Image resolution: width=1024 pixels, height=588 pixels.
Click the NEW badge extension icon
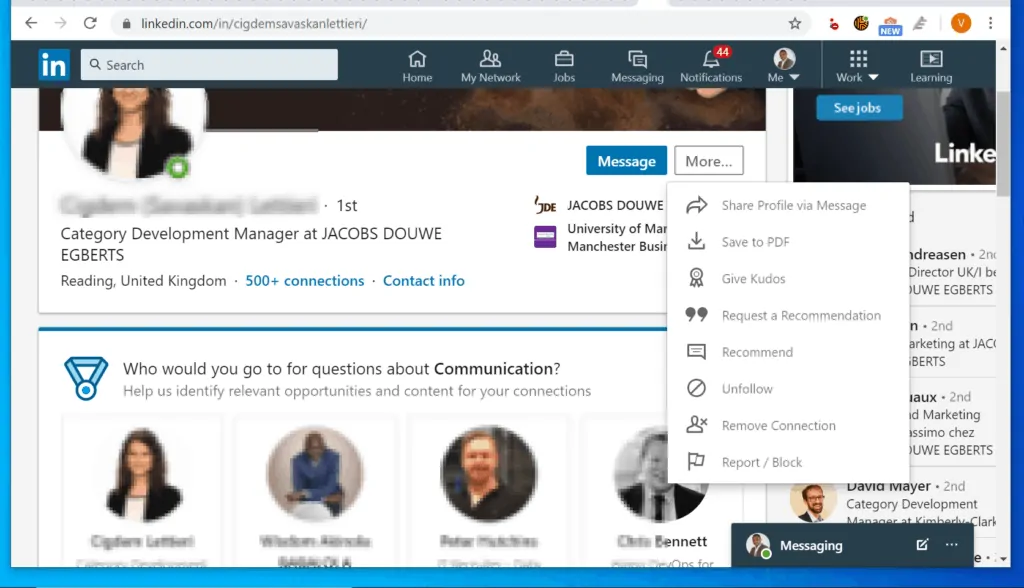coord(890,25)
